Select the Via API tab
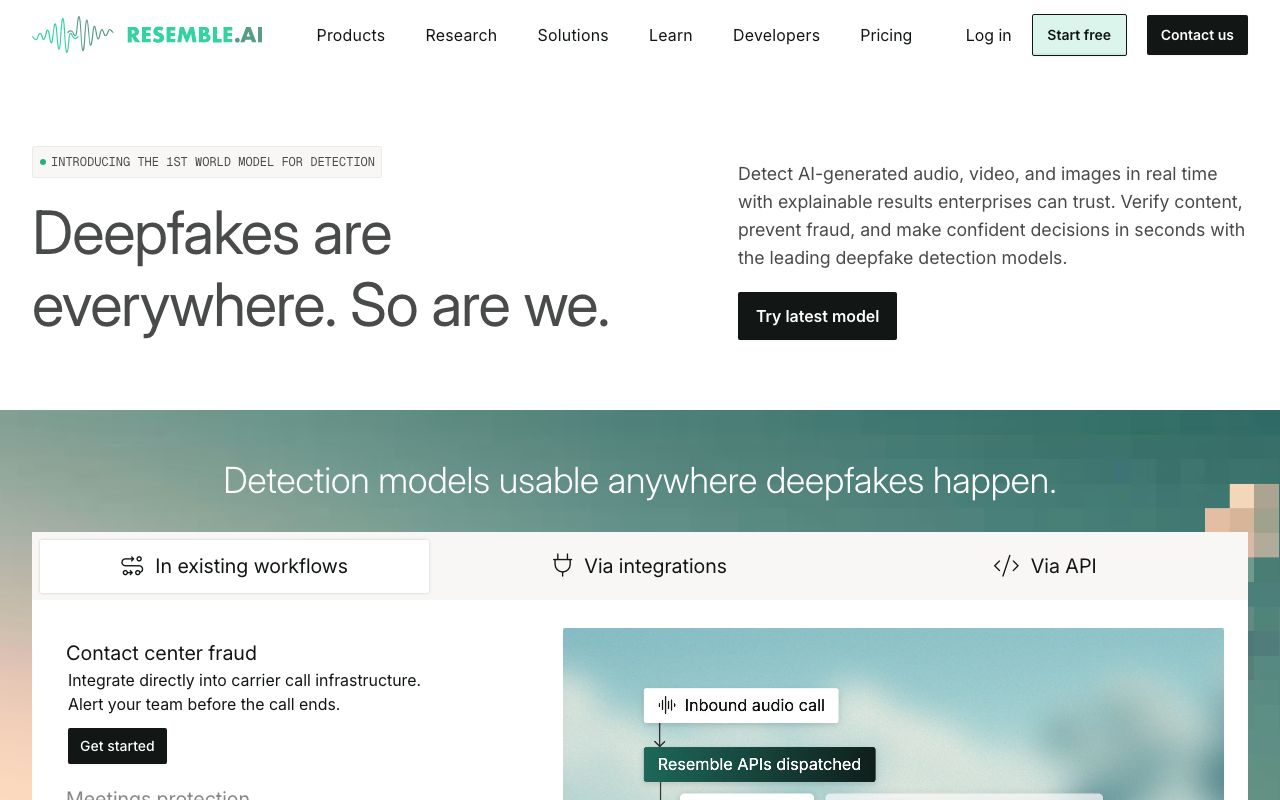The height and width of the screenshot is (800, 1280). point(1045,566)
